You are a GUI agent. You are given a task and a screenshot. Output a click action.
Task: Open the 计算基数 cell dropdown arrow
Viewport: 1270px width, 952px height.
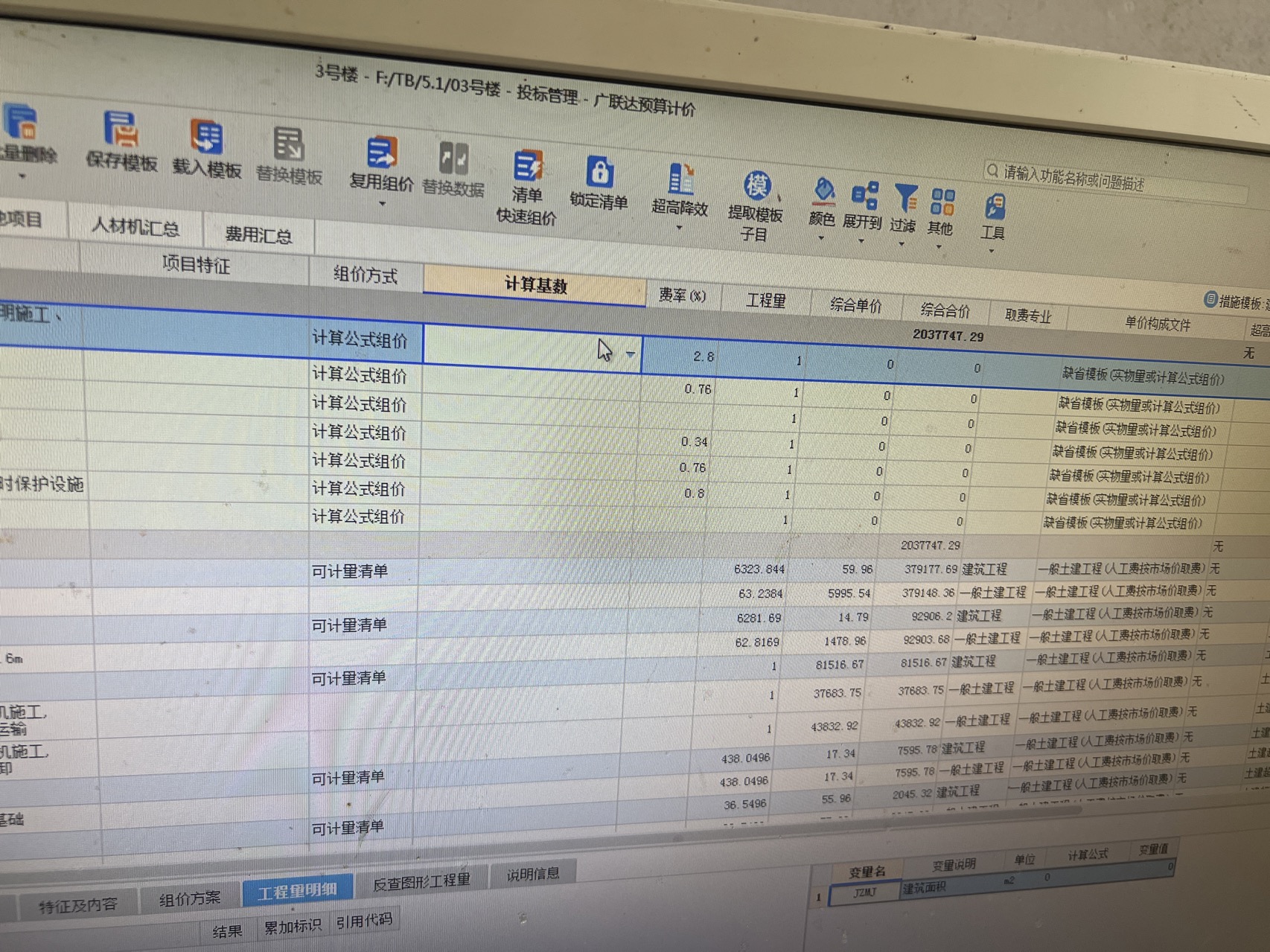coord(631,354)
